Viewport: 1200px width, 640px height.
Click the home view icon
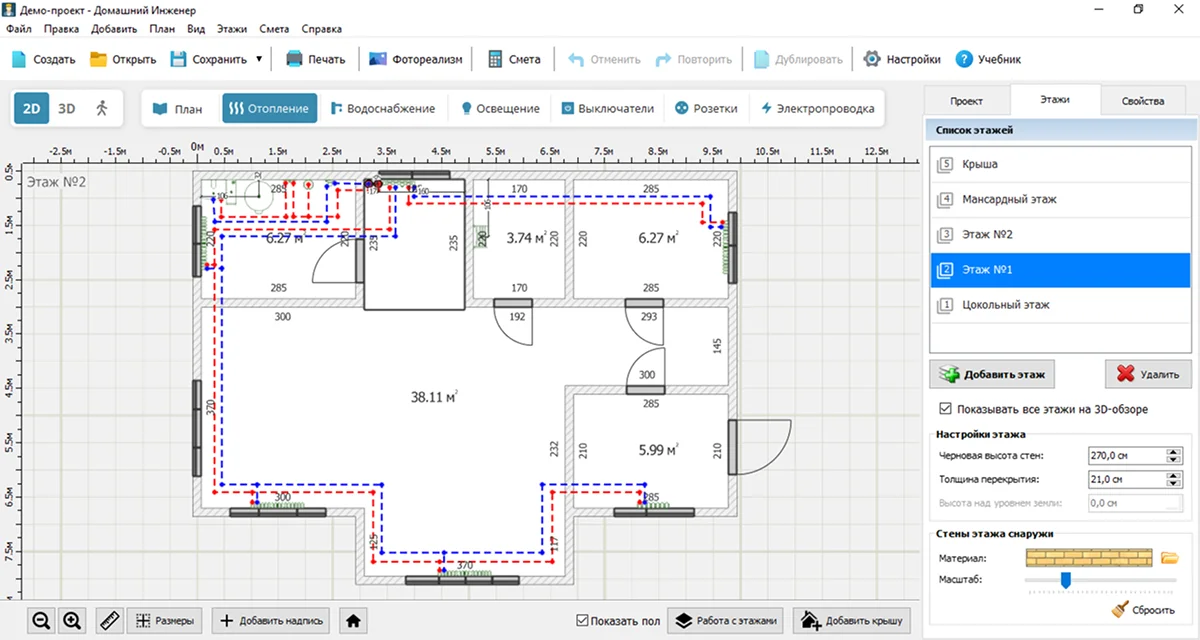coord(352,620)
